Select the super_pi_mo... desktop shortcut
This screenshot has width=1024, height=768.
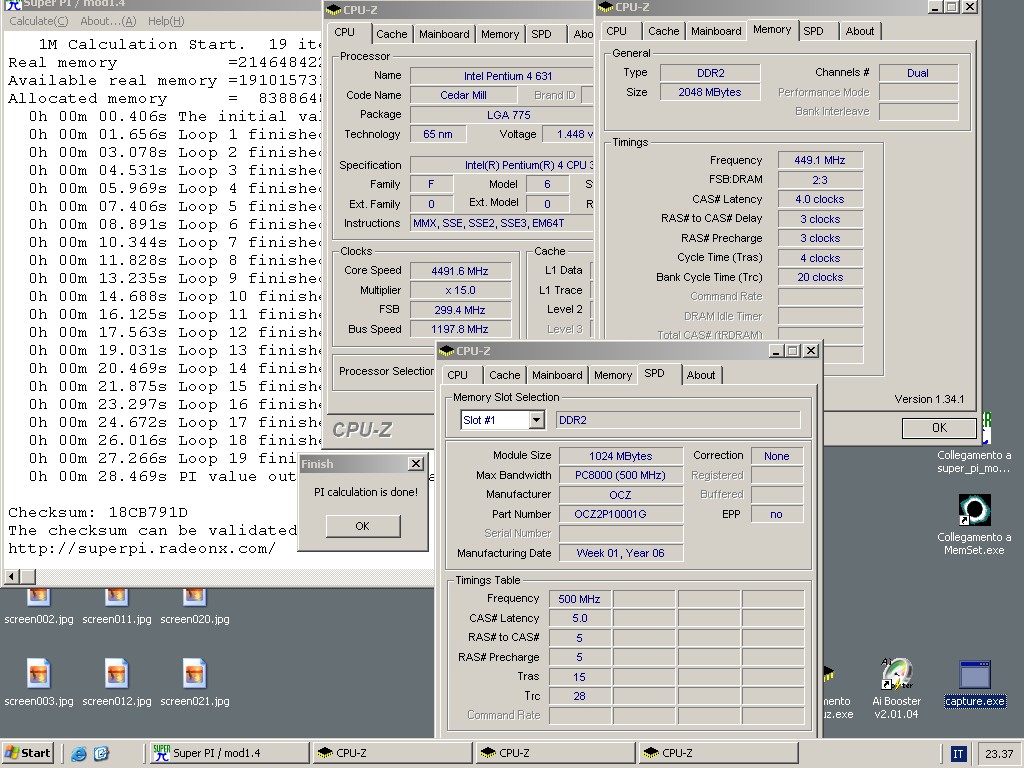(x=974, y=461)
